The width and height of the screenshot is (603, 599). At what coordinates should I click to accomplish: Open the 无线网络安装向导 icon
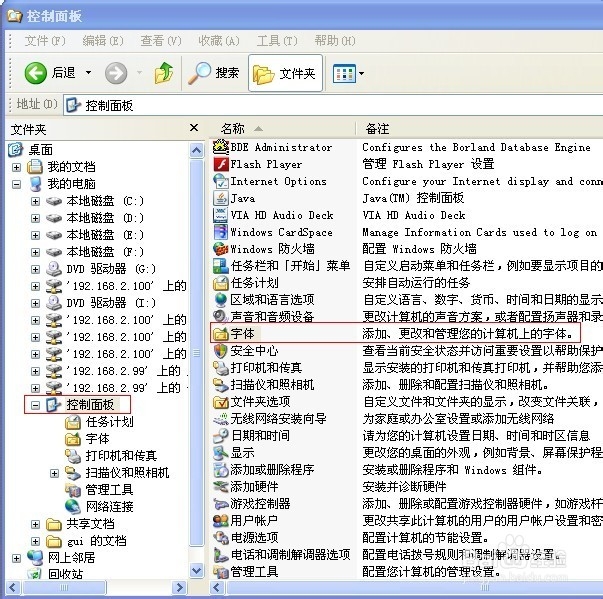(221, 419)
